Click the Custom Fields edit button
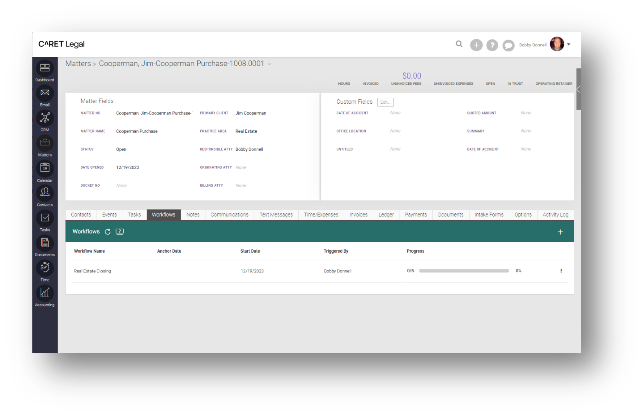The image size is (644, 416). (385, 102)
